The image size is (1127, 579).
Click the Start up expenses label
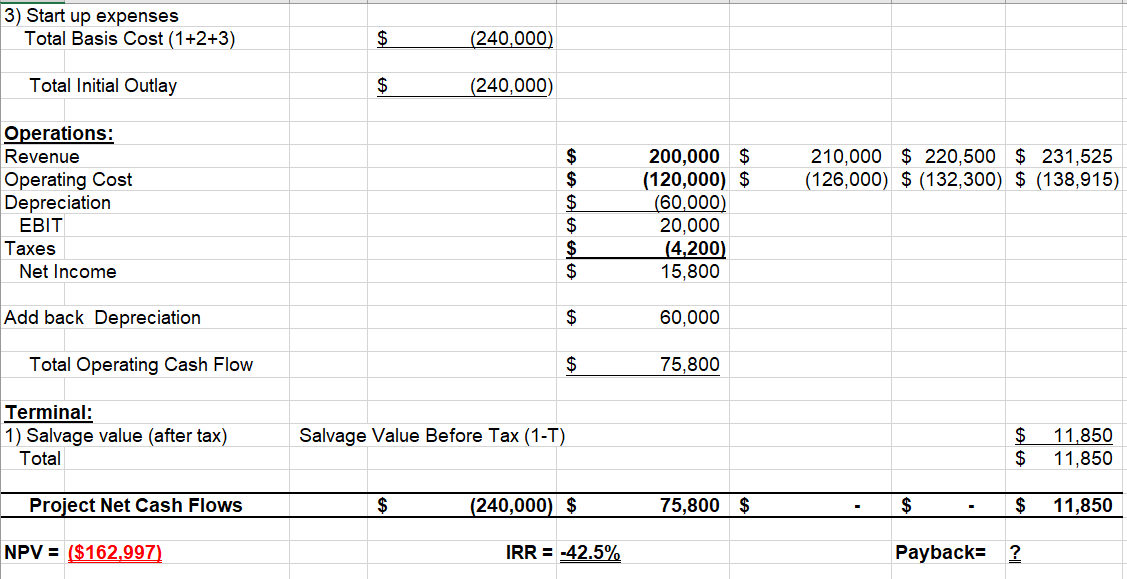click(90, 16)
